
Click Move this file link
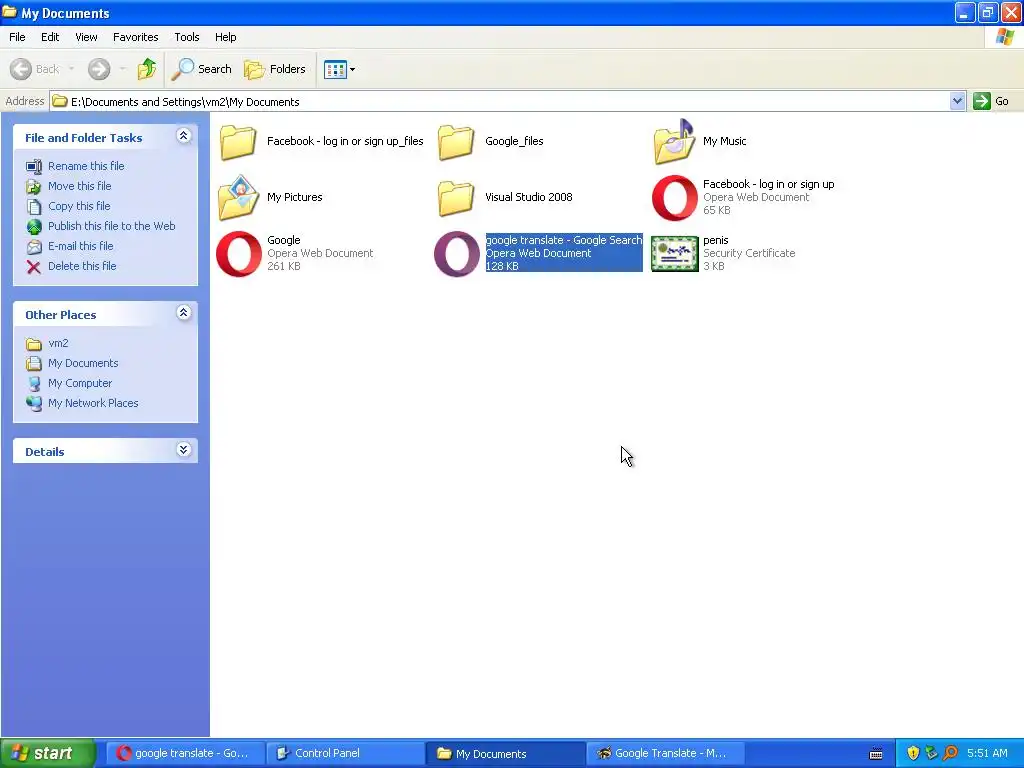[x=80, y=186]
